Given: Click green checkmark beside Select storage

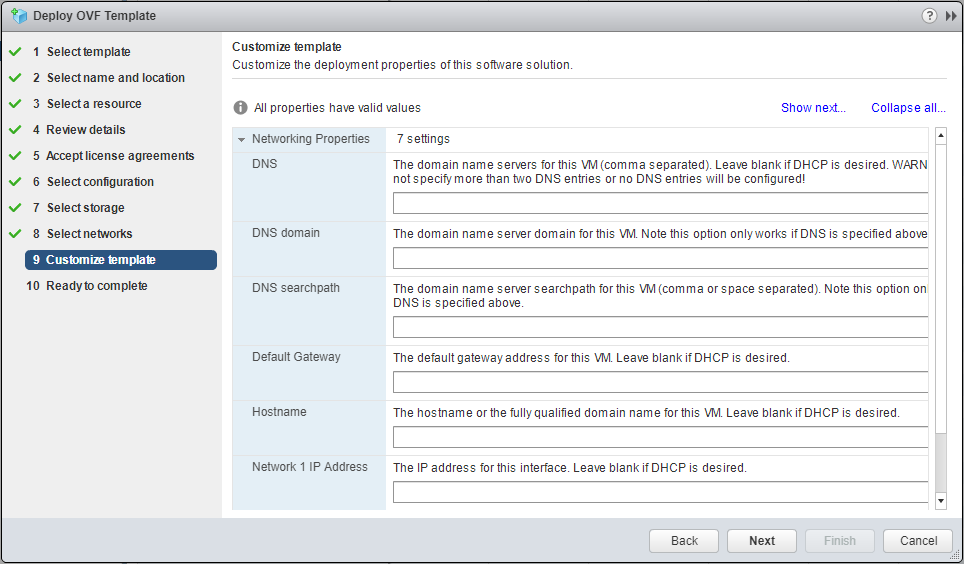Looking at the screenshot, I should coord(15,208).
